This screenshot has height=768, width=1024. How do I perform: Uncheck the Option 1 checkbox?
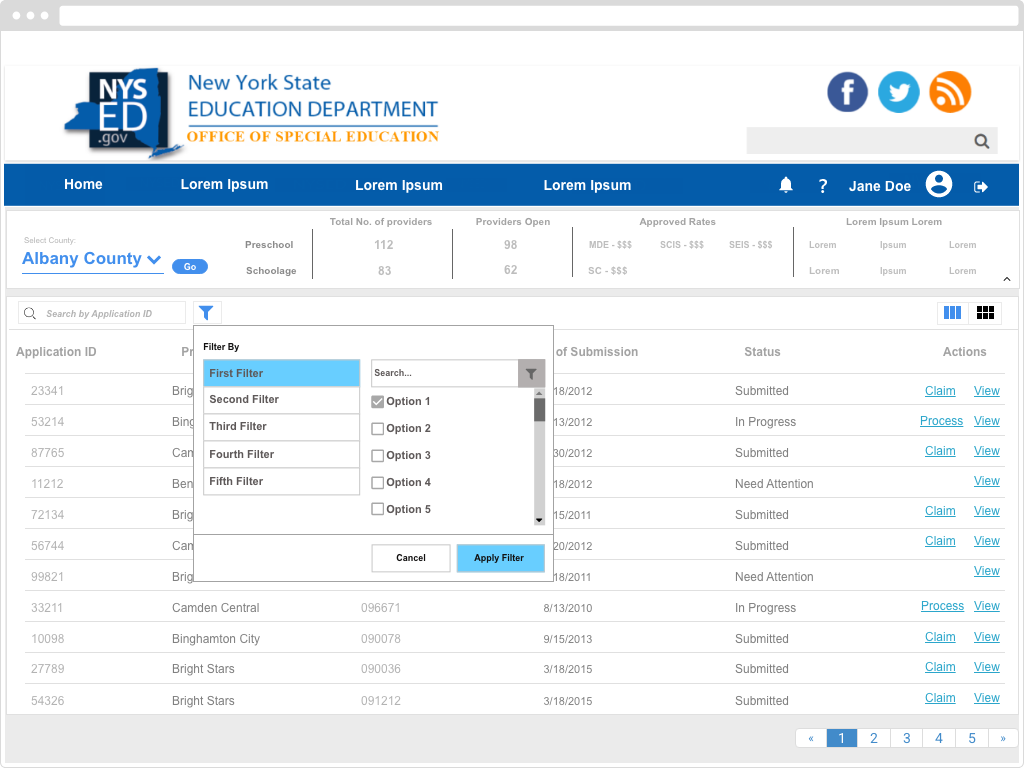pos(378,402)
